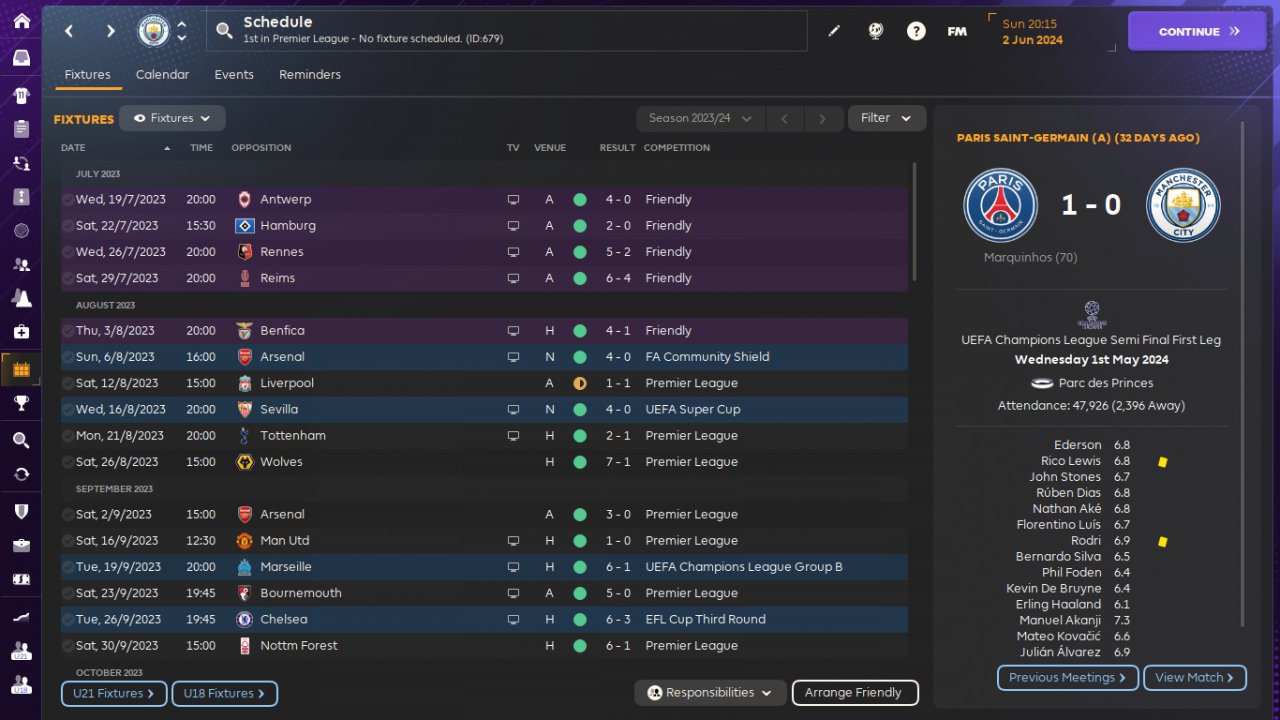
Task: Expand the Filter dropdown
Action: point(887,118)
